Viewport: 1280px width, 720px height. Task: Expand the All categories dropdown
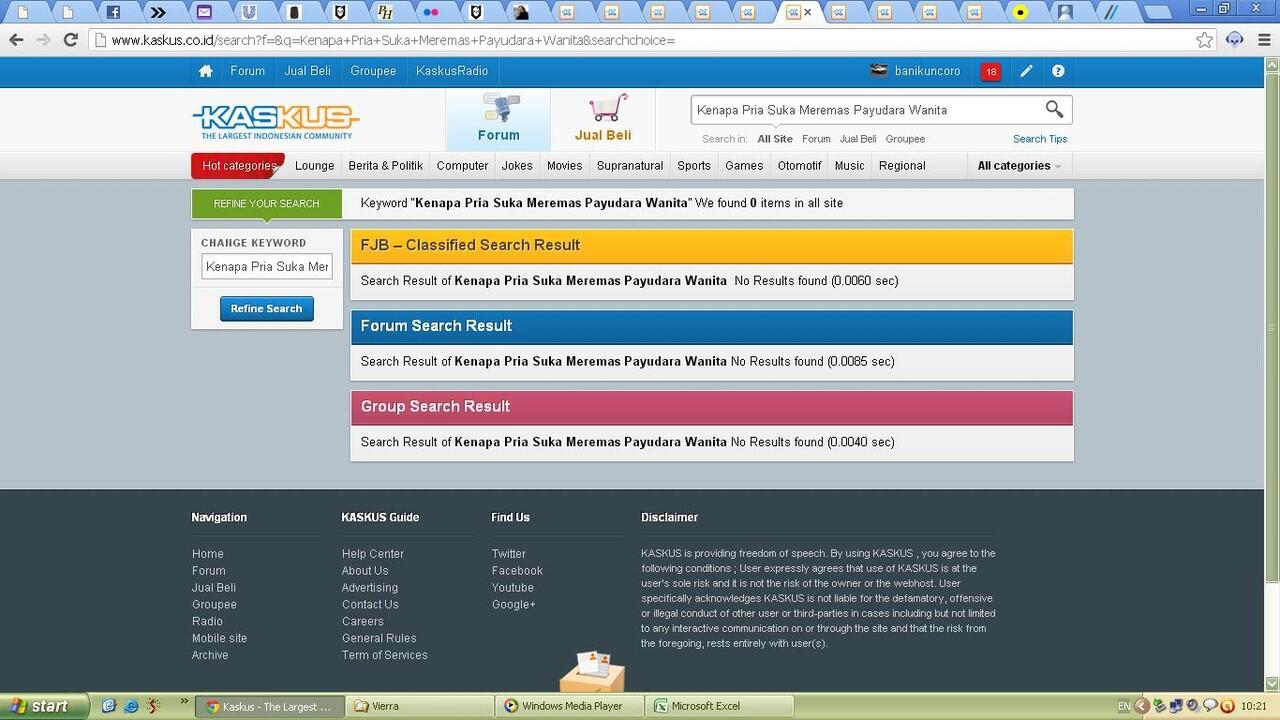pyautogui.click(x=1019, y=166)
